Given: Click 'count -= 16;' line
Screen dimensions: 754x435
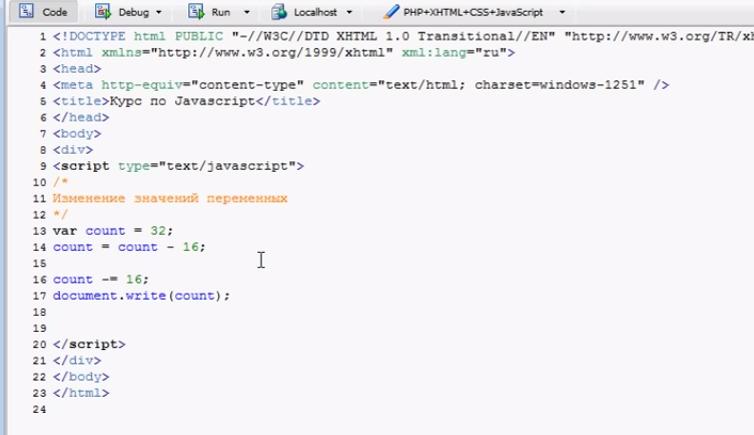Looking at the screenshot, I should coord(101,279).
